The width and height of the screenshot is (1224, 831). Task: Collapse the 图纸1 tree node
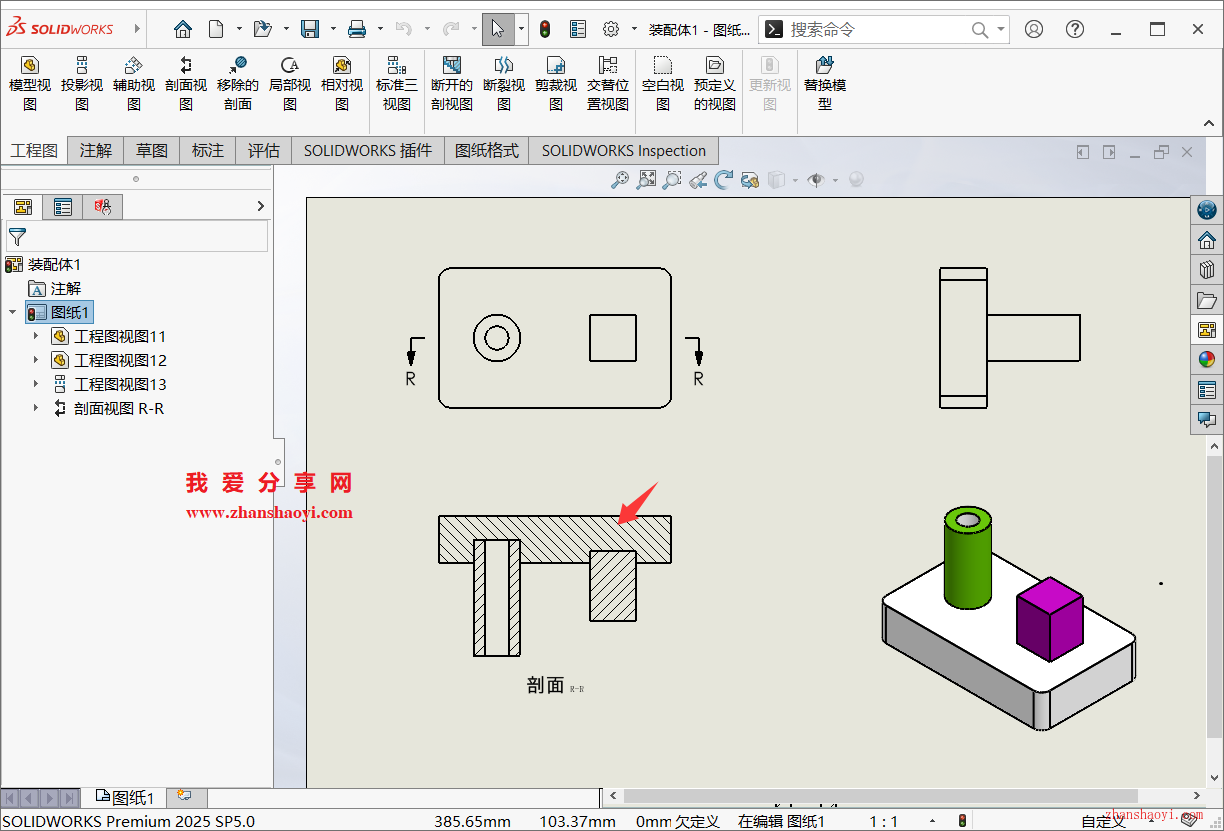pyautogui.click(x=13, y=312)
